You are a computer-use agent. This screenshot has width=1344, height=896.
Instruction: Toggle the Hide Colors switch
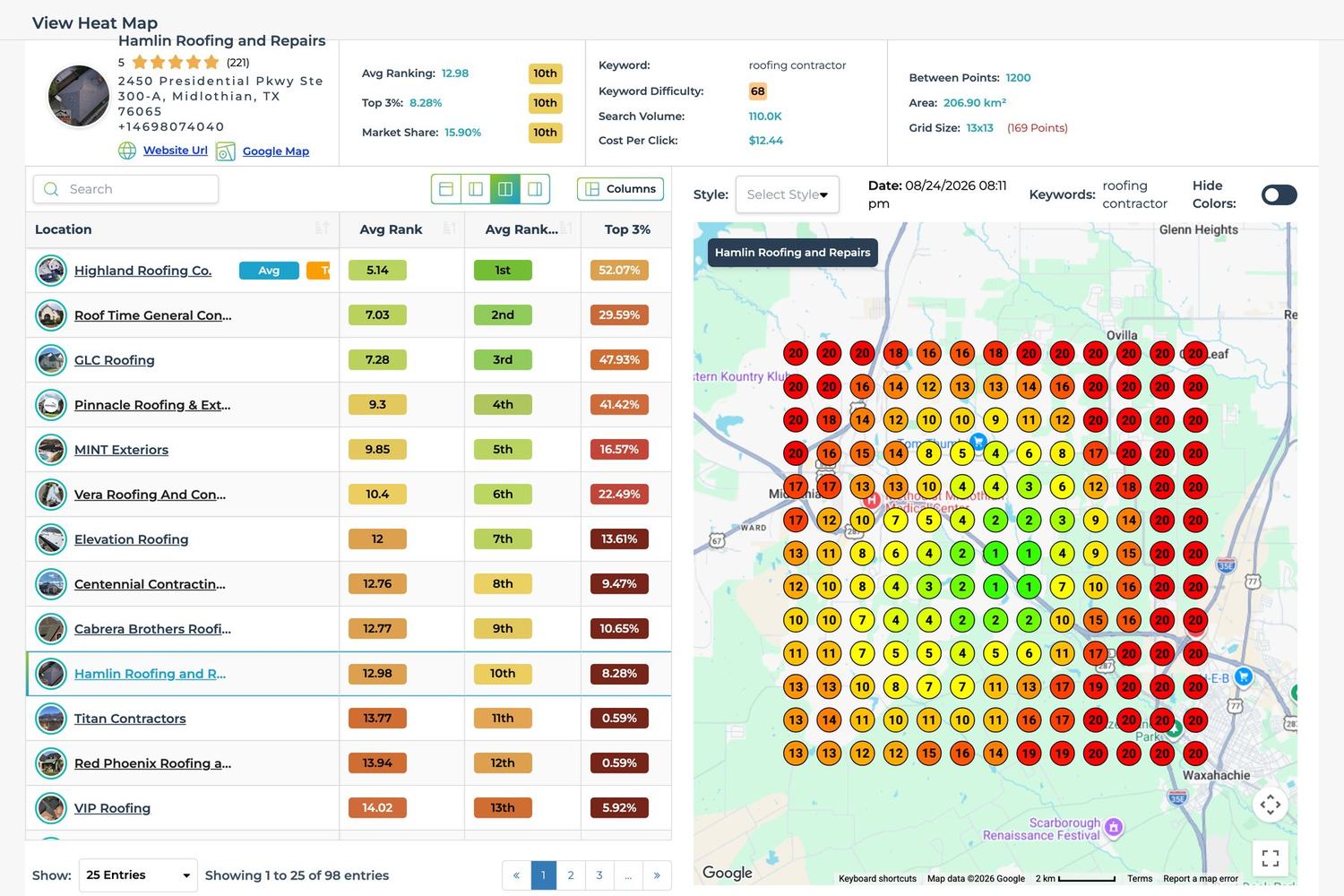click(1279, 194)
